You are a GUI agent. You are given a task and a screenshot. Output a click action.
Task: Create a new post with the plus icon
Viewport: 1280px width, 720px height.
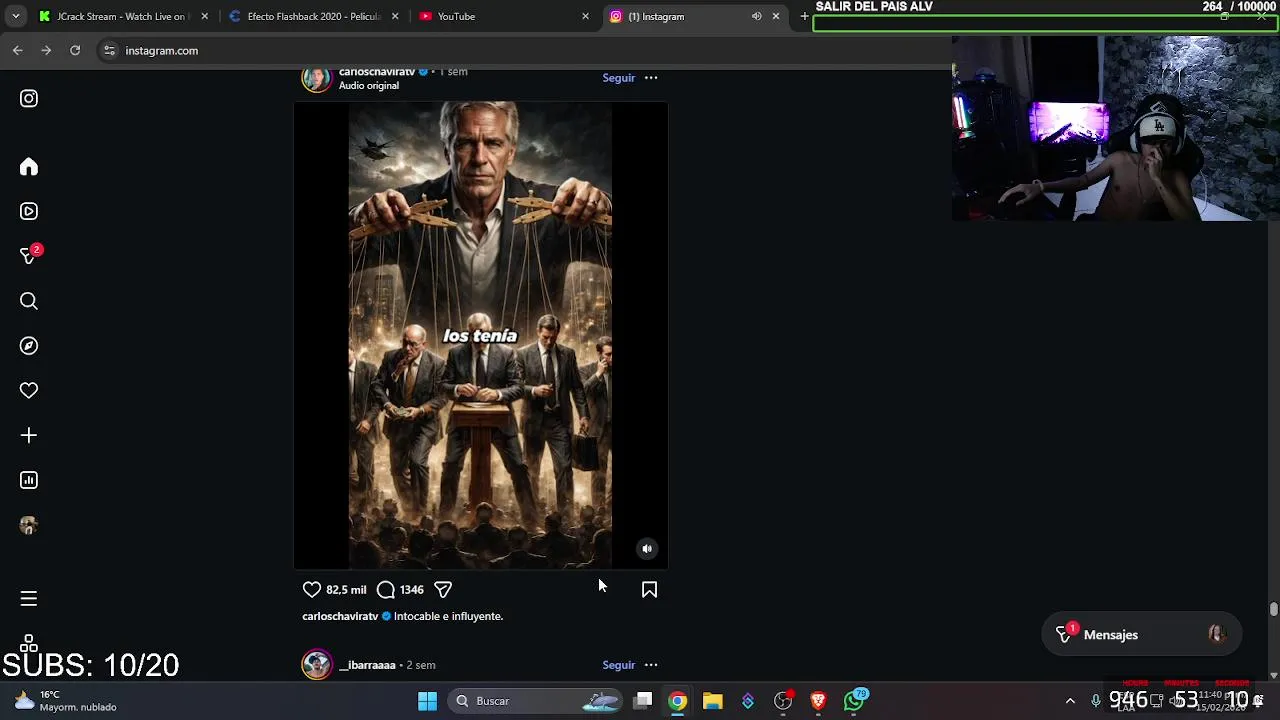tap(29, 435)
